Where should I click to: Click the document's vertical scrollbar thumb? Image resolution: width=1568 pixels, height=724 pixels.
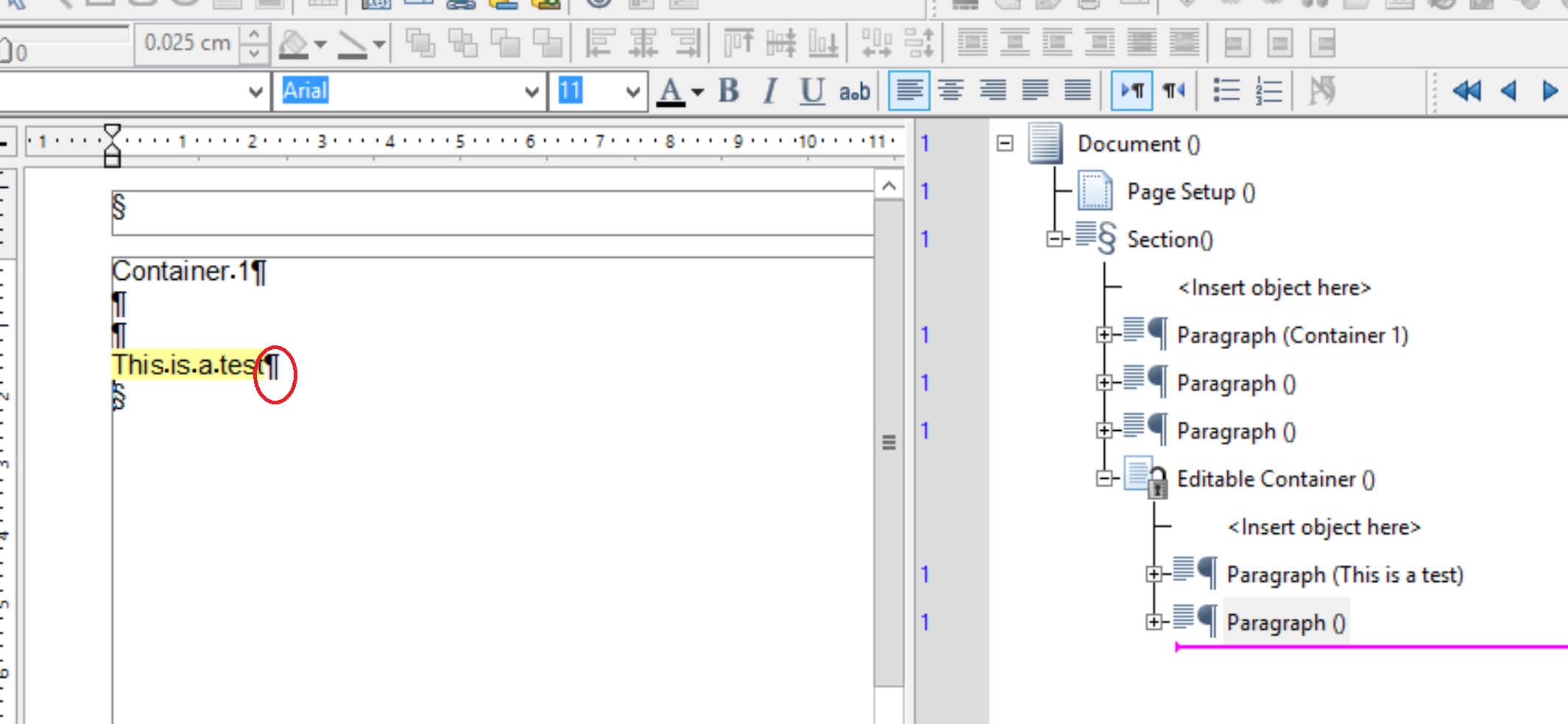click(x=889, y=442)
